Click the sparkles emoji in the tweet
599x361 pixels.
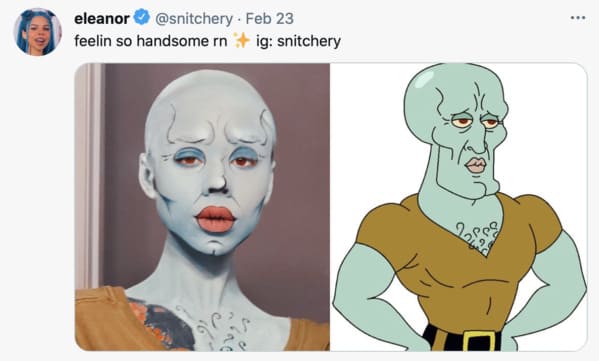point(241,40)
